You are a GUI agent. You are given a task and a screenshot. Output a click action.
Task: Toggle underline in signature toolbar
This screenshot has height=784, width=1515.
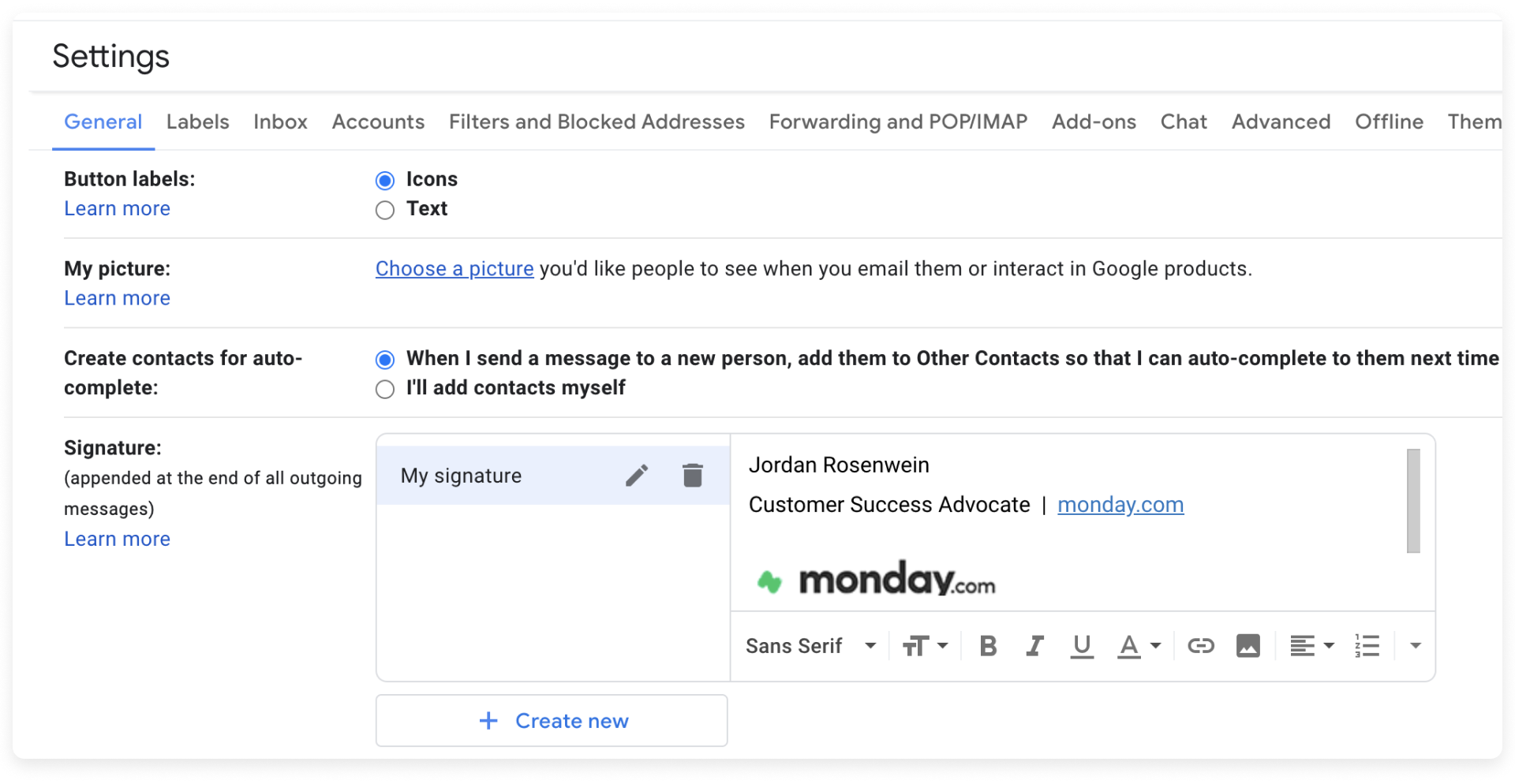pos(1082,646)
